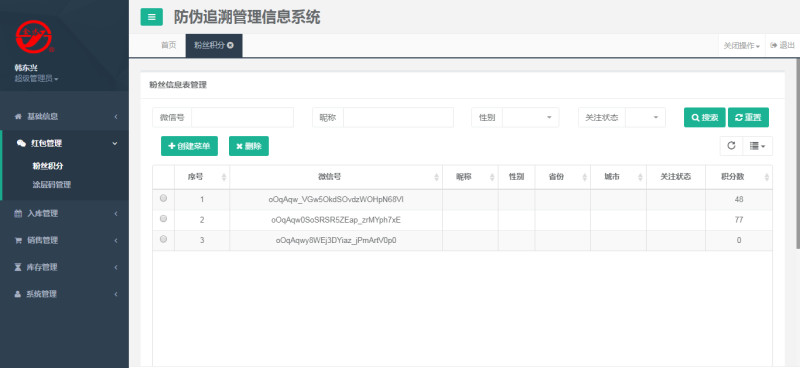
Task: Click cell oOqAqwy8WEj3DYiaz_jPmArtV0p0
Action: (x=336, y=240)
